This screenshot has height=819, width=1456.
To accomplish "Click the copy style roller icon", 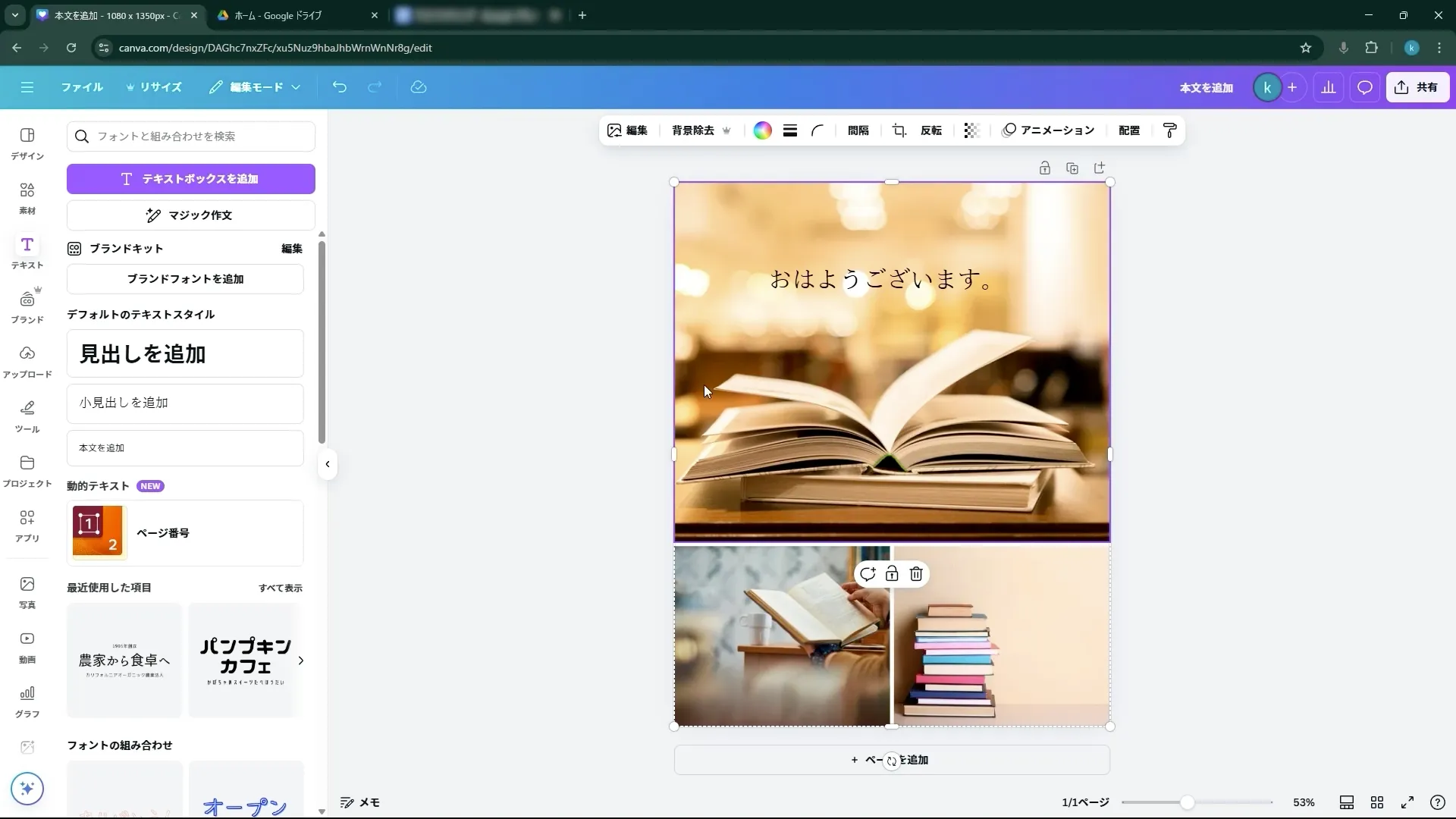I will point(1169,130).
